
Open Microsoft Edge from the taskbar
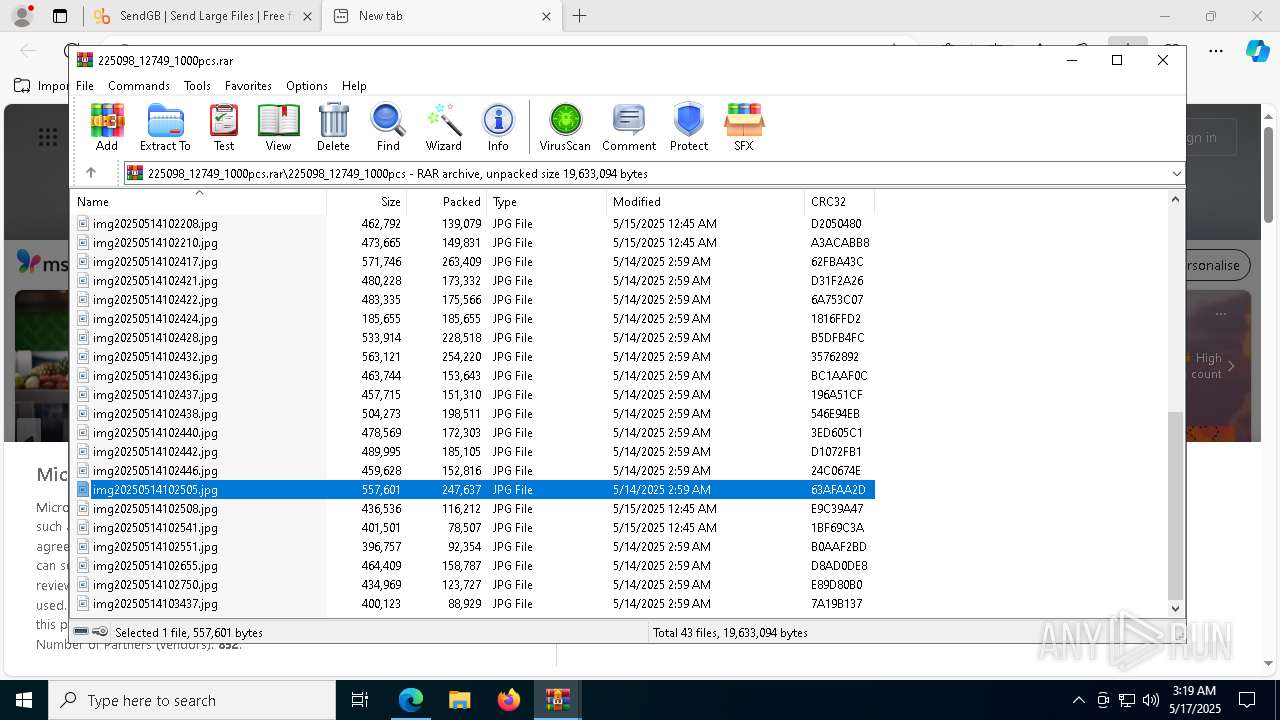coord(411,700)
